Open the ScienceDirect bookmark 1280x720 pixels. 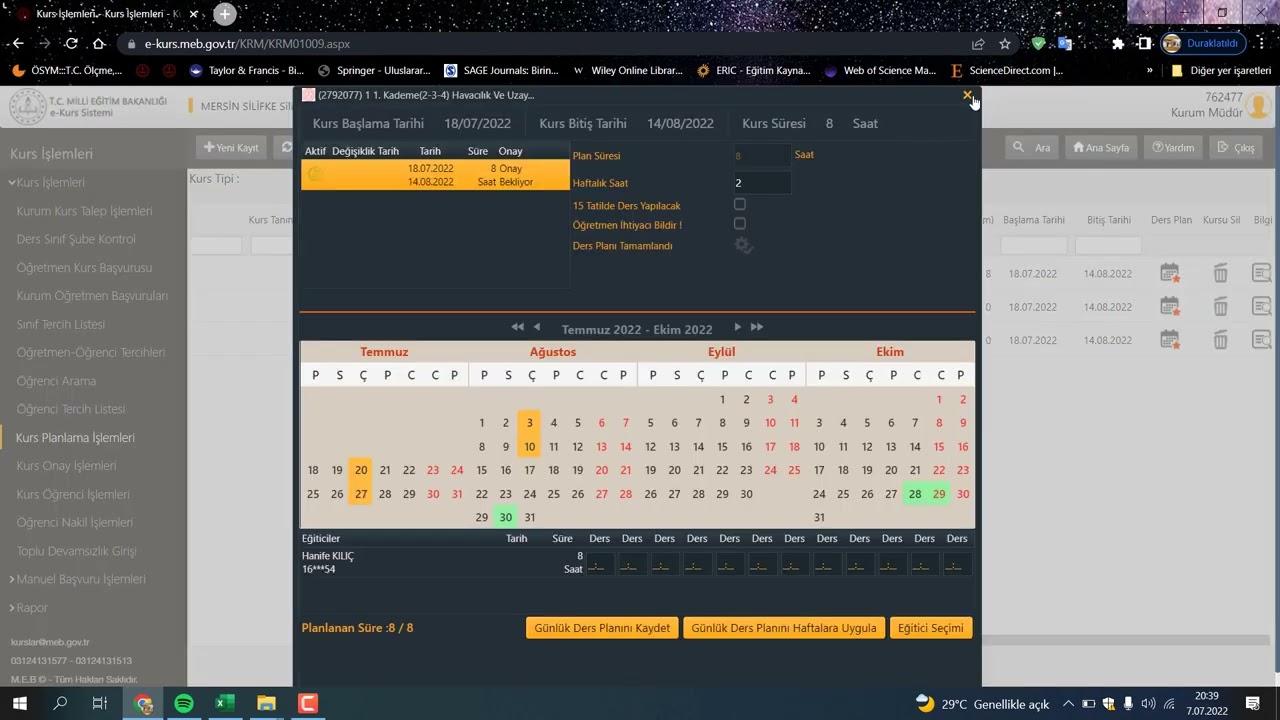tap(1007, 70)
